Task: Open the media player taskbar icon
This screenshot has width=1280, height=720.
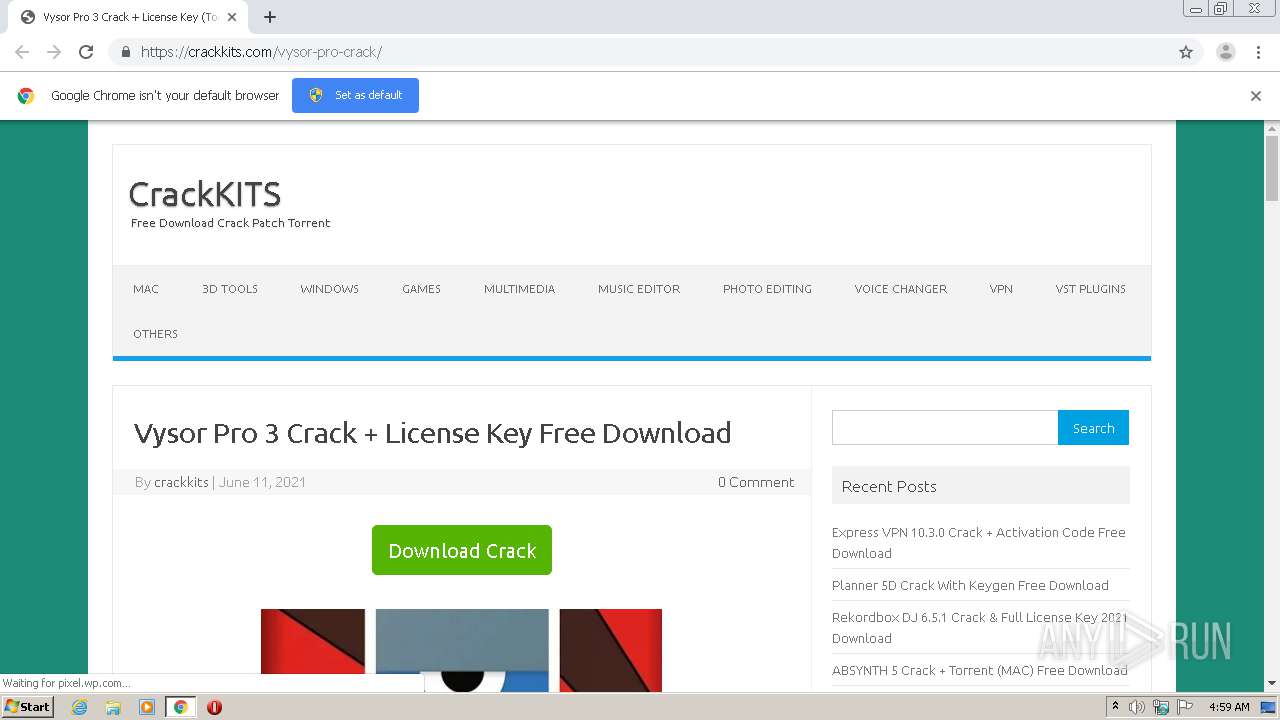Action: tap(147, 707)
